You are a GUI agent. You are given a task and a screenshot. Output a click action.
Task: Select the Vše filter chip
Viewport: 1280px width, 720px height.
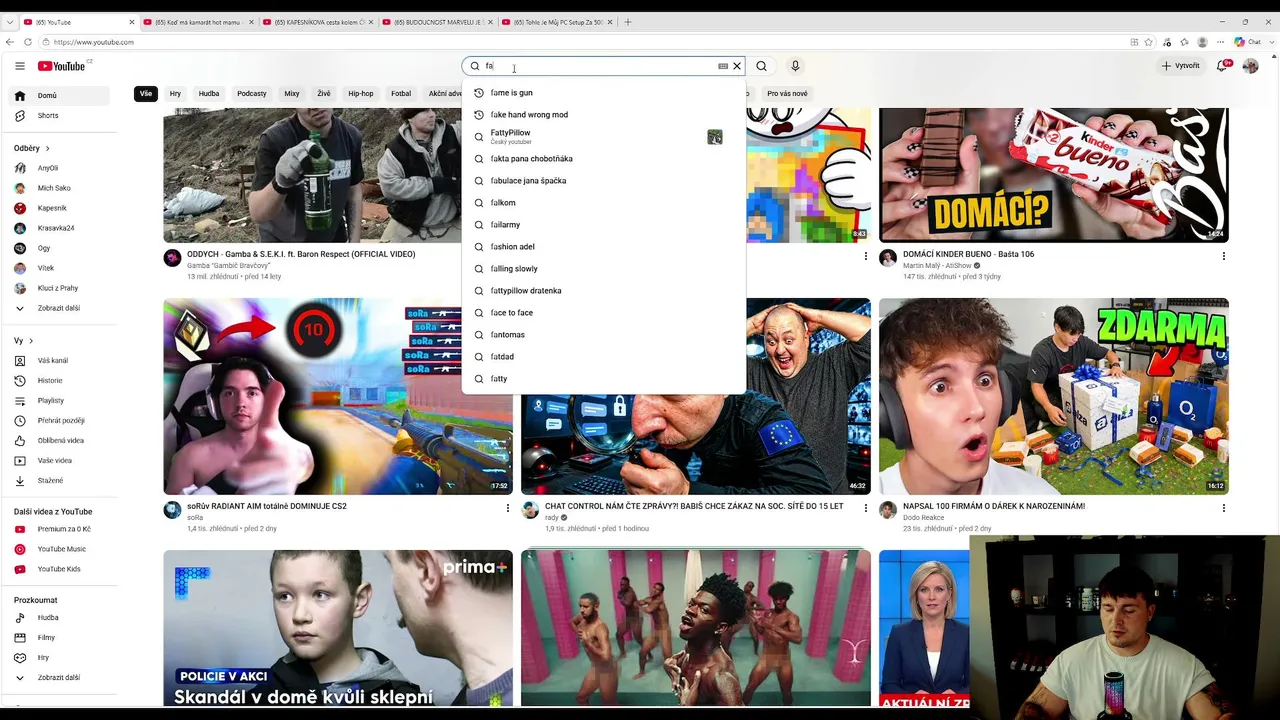146,94
